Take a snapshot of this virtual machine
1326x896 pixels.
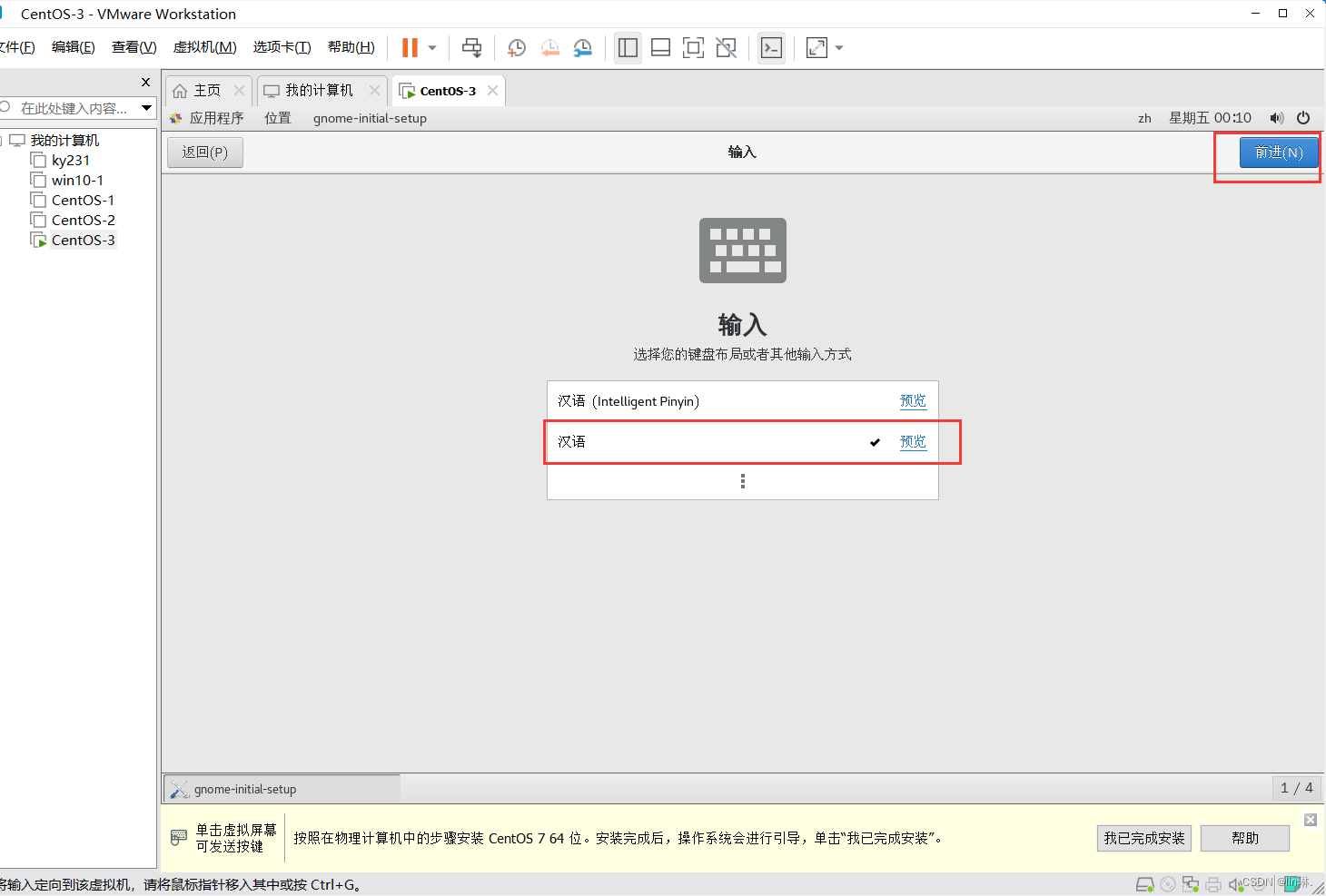516,48
